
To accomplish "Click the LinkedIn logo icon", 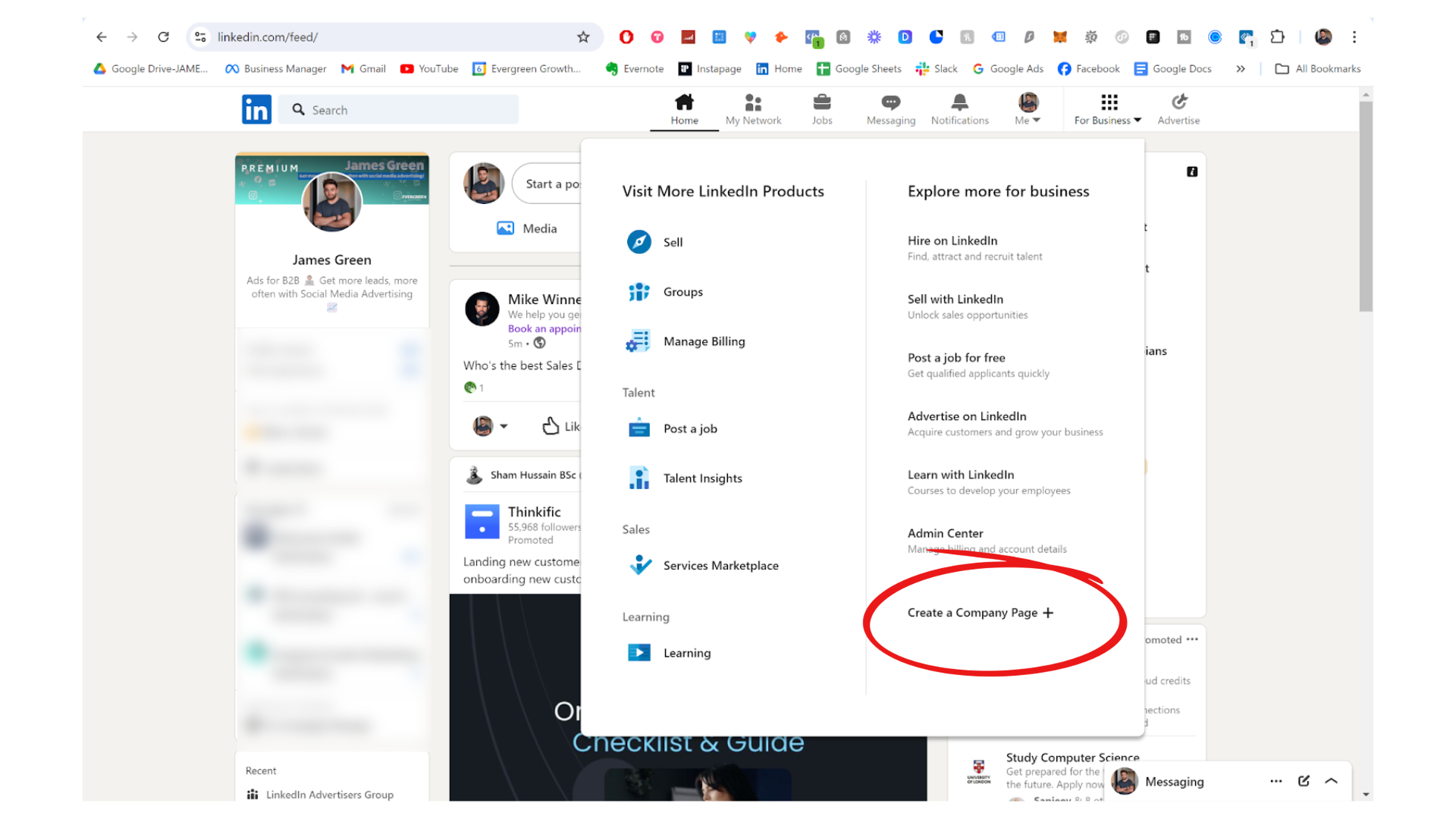I will (x=256, y=109).
